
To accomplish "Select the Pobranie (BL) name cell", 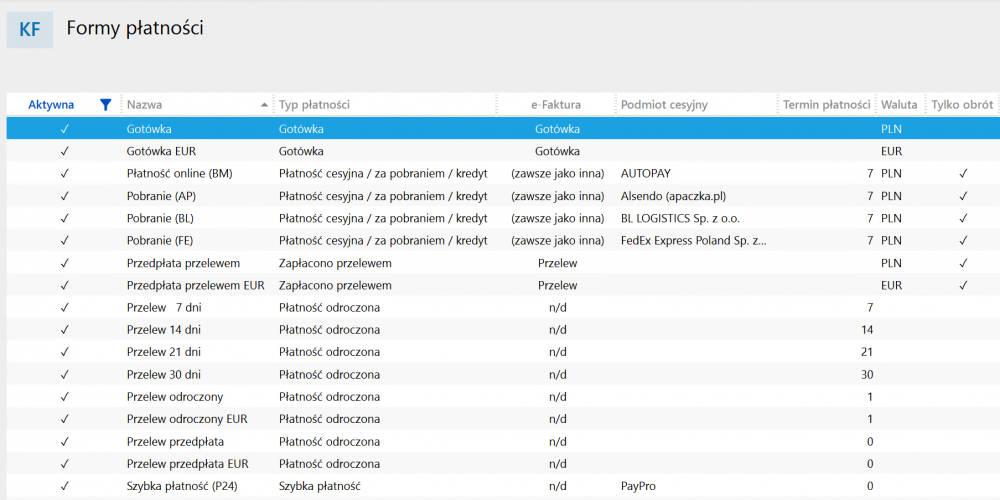I will click(159, 218).
